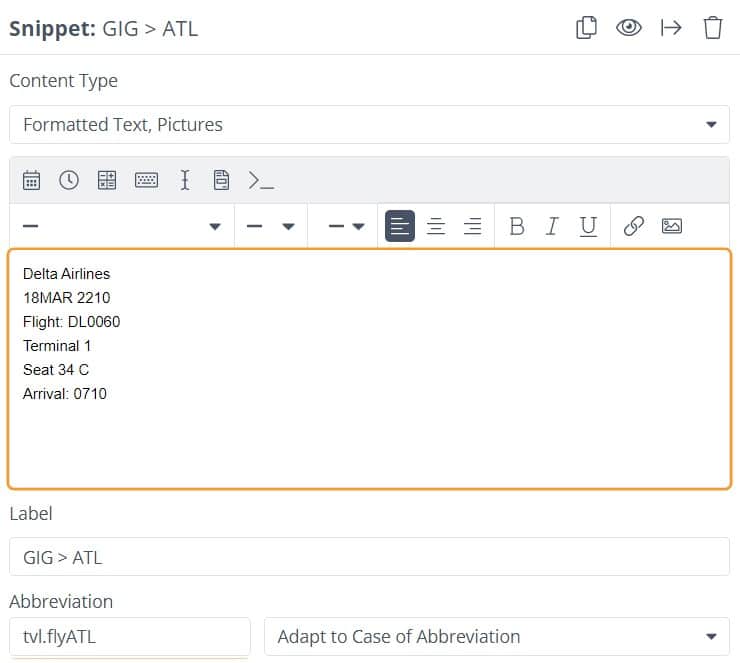Open 'Adapt to Case of Abbreviation' dropdown
This screenshot has height=663, width=740.
pos(497,637)
